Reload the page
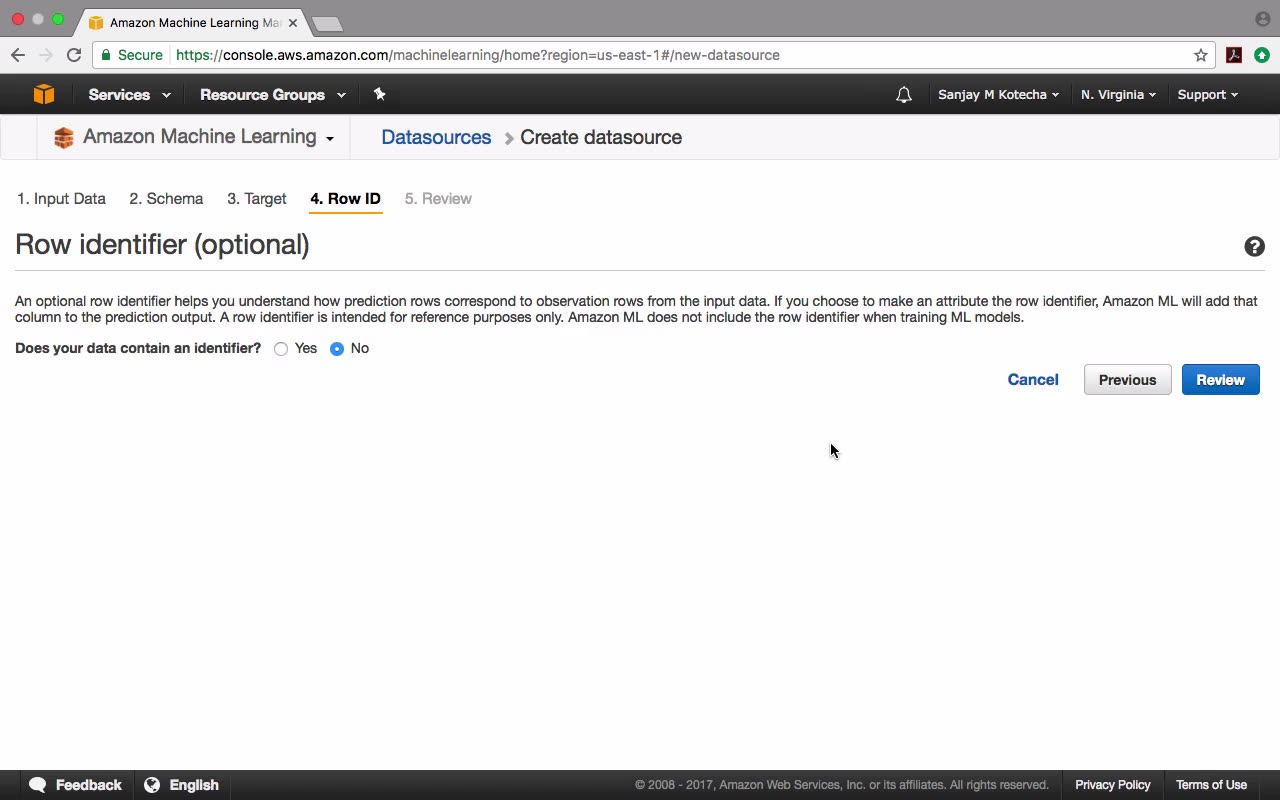1280x800 pixels. point(74,55)
